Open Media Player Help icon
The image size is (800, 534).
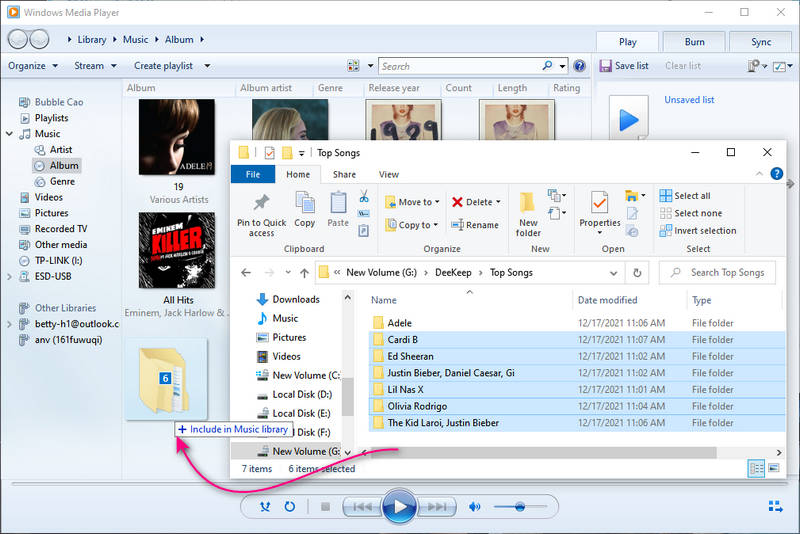tap(579, 66)
